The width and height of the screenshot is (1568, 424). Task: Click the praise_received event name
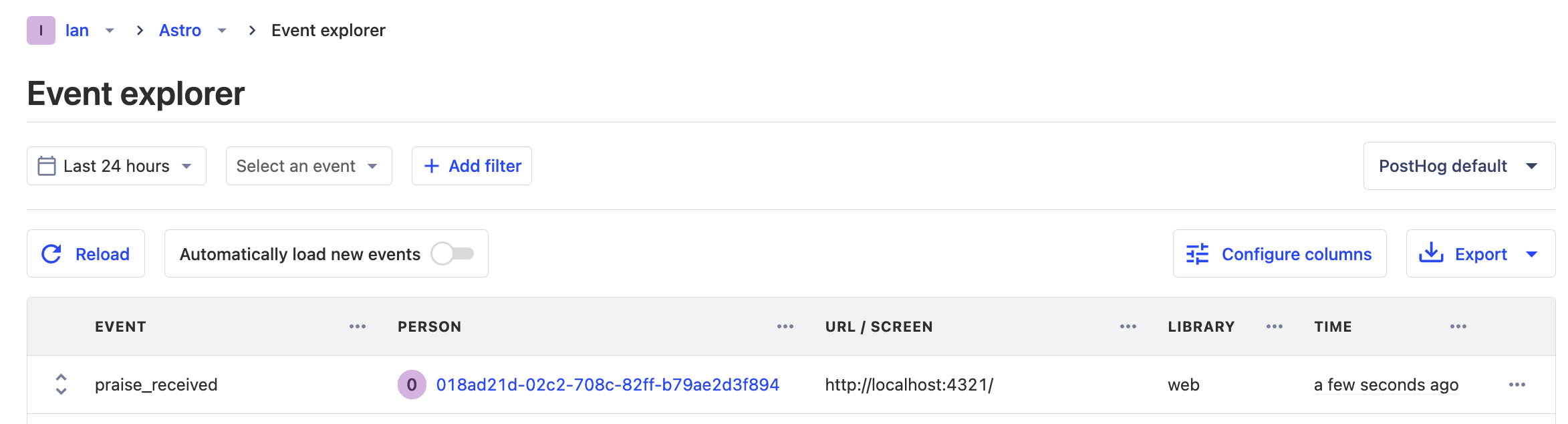click(x=156, y=385)
